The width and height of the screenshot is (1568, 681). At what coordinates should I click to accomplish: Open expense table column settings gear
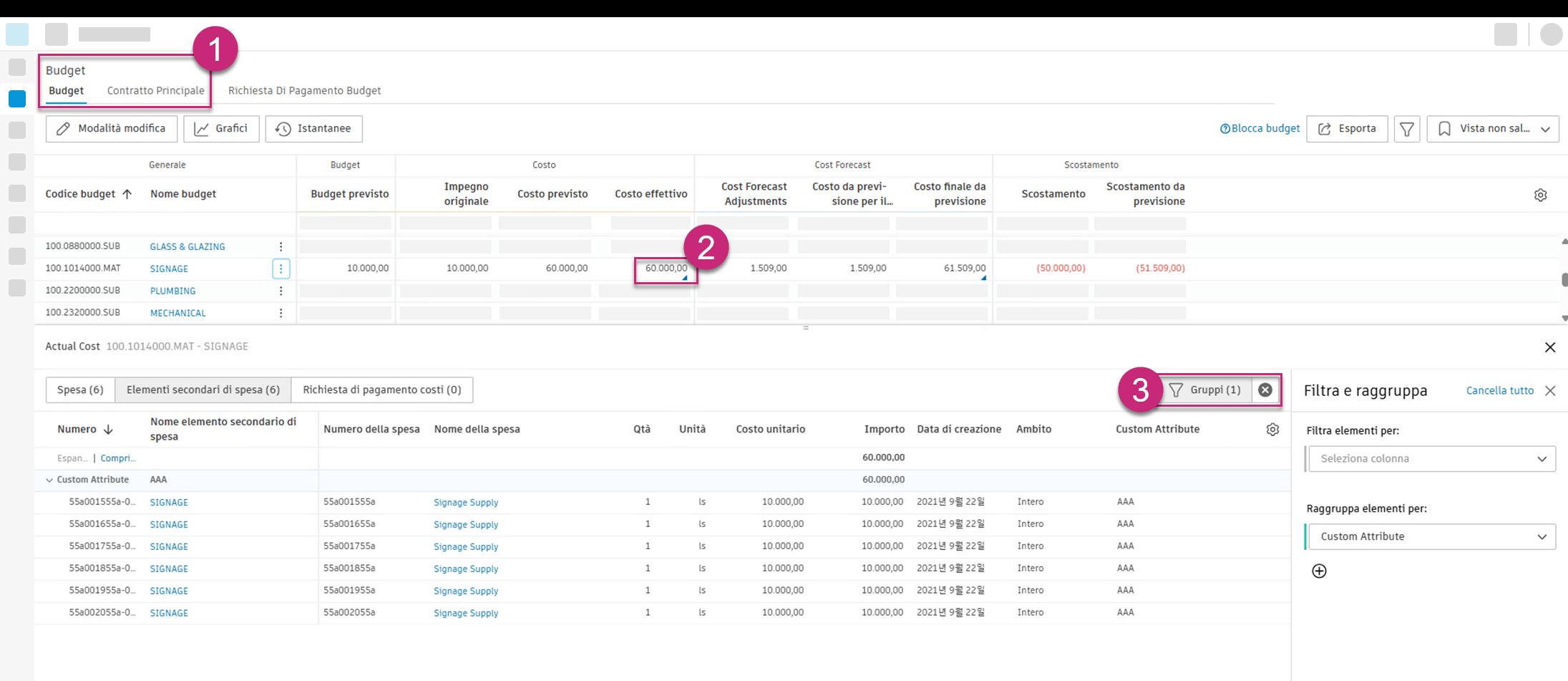tap(1272, 430)
